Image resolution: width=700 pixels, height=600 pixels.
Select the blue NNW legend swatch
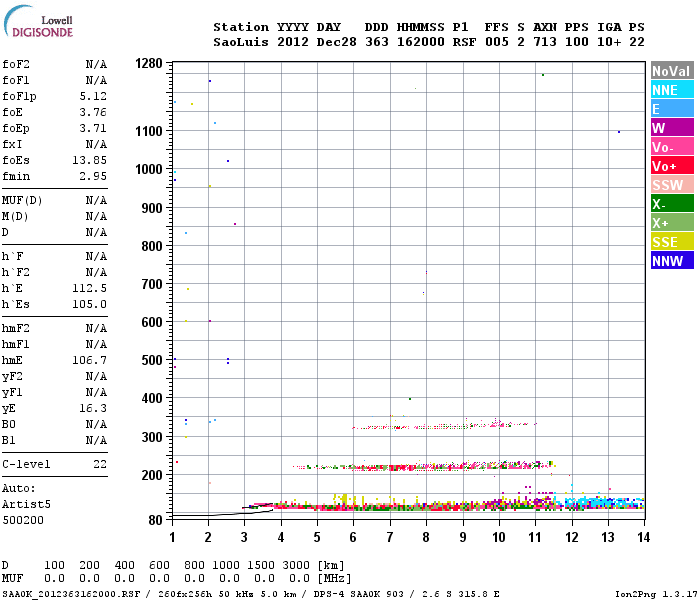(x=672, y=261)
